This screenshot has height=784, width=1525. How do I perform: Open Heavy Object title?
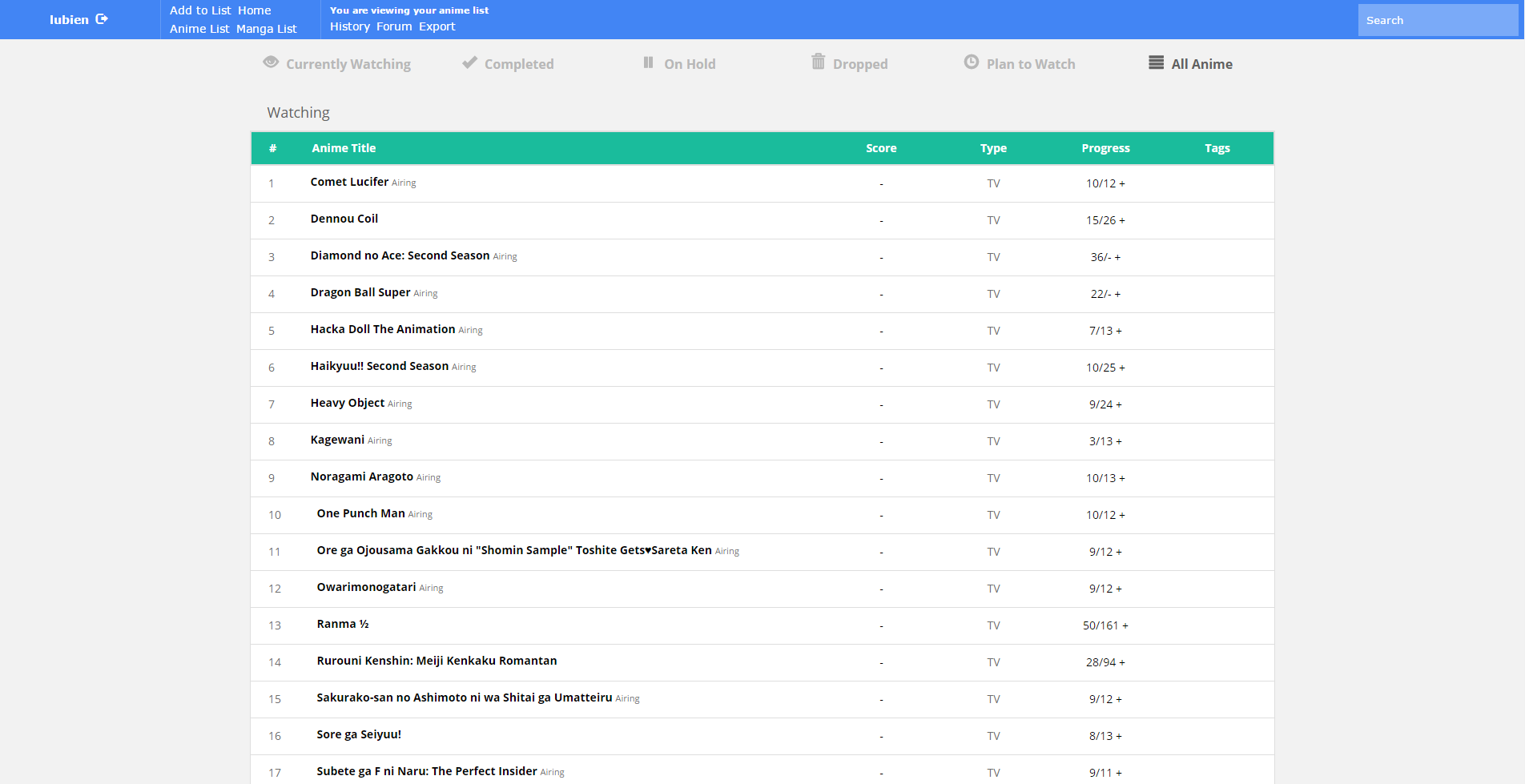348,403
